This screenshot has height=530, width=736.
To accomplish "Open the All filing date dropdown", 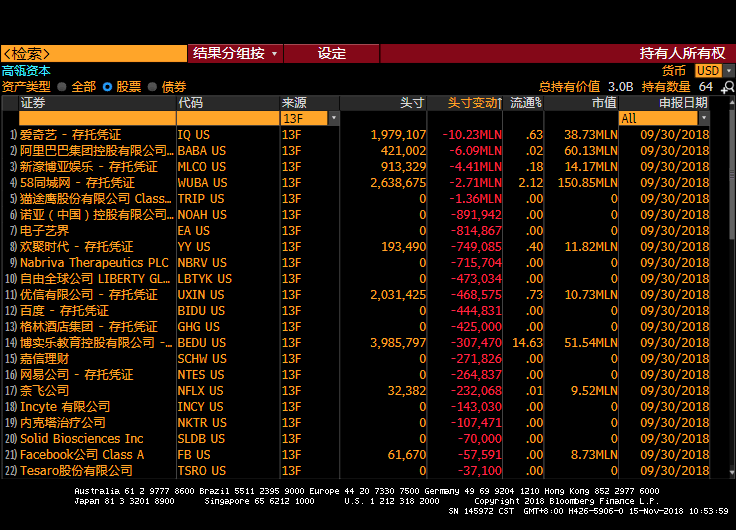I will click(704, 118).
